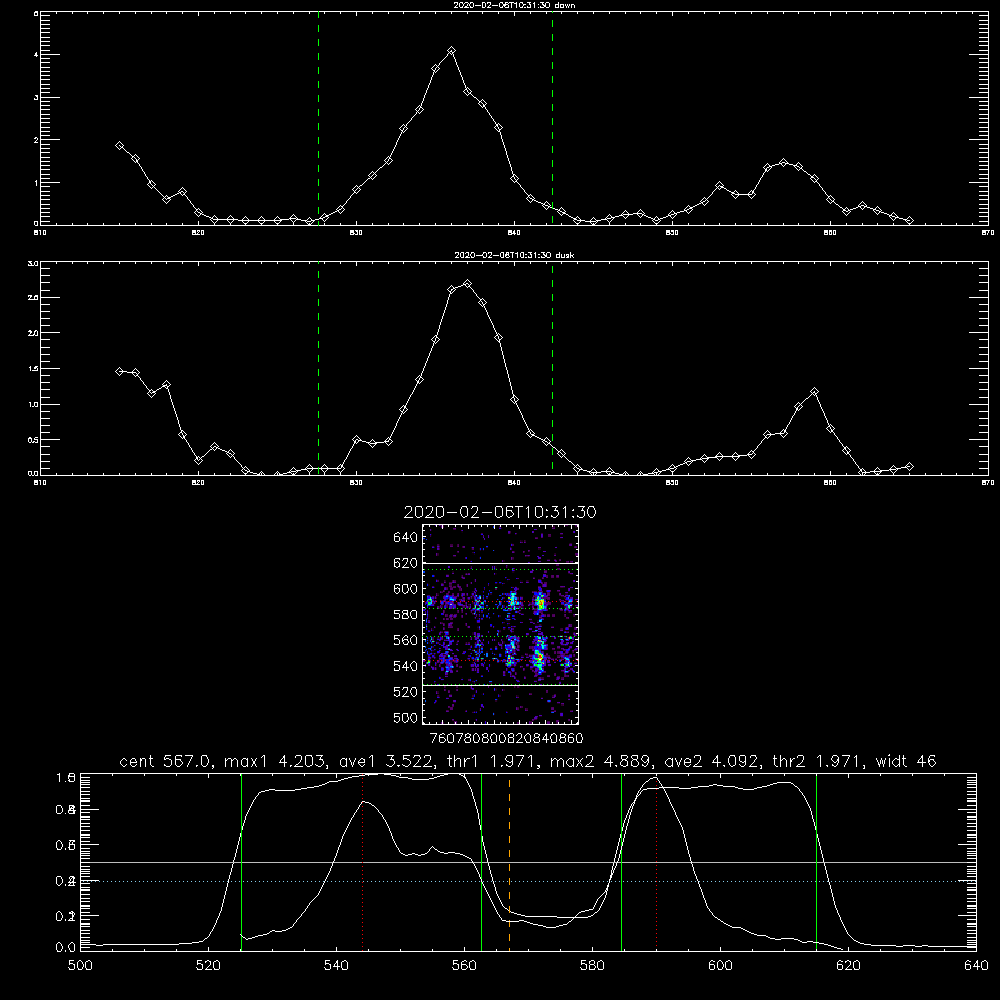
Task: Click the '640' x-axis label on bottom plot
Action: [976, 966]
